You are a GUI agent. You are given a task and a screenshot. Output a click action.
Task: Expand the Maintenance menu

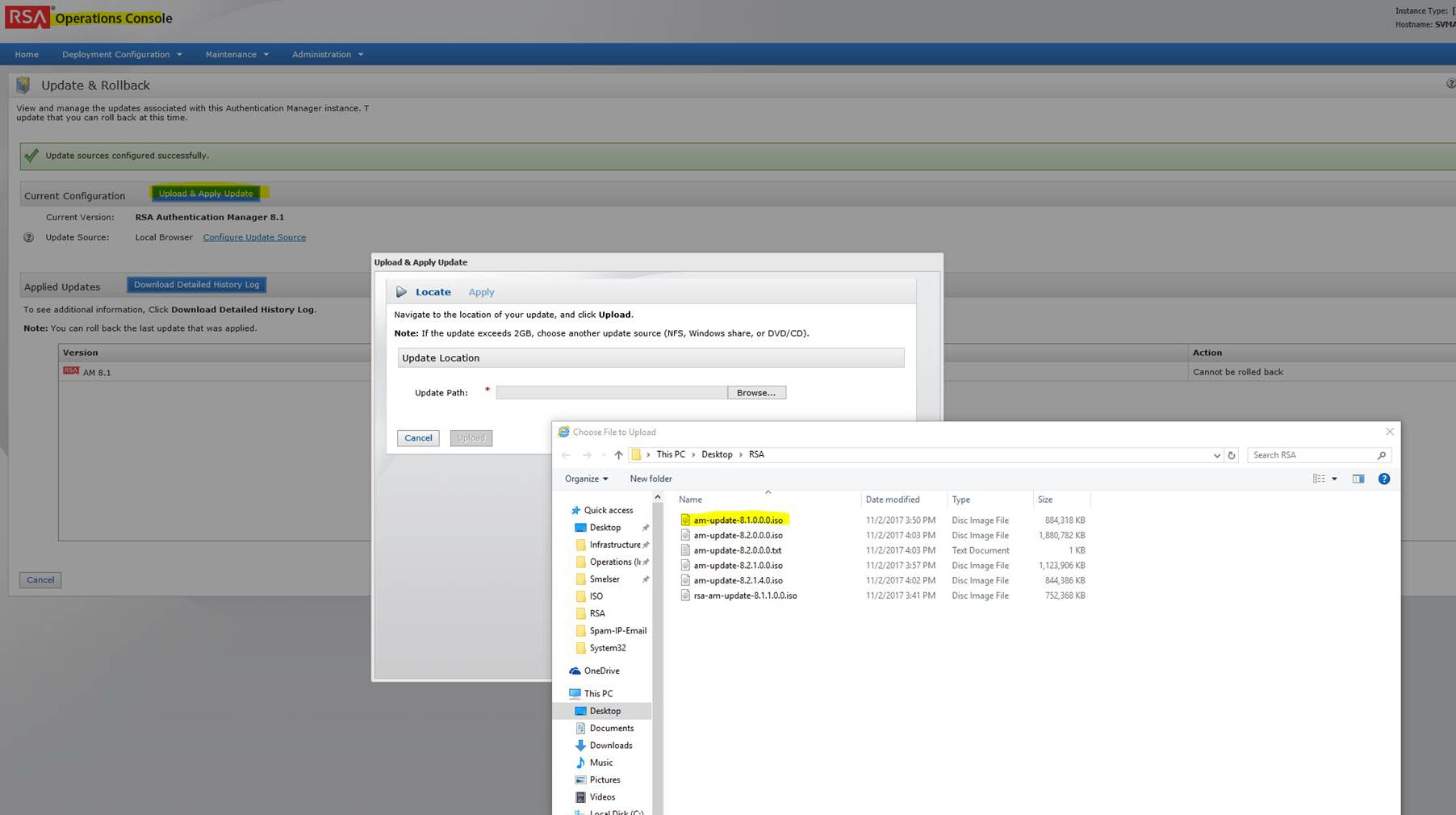(x=236, y=55)
